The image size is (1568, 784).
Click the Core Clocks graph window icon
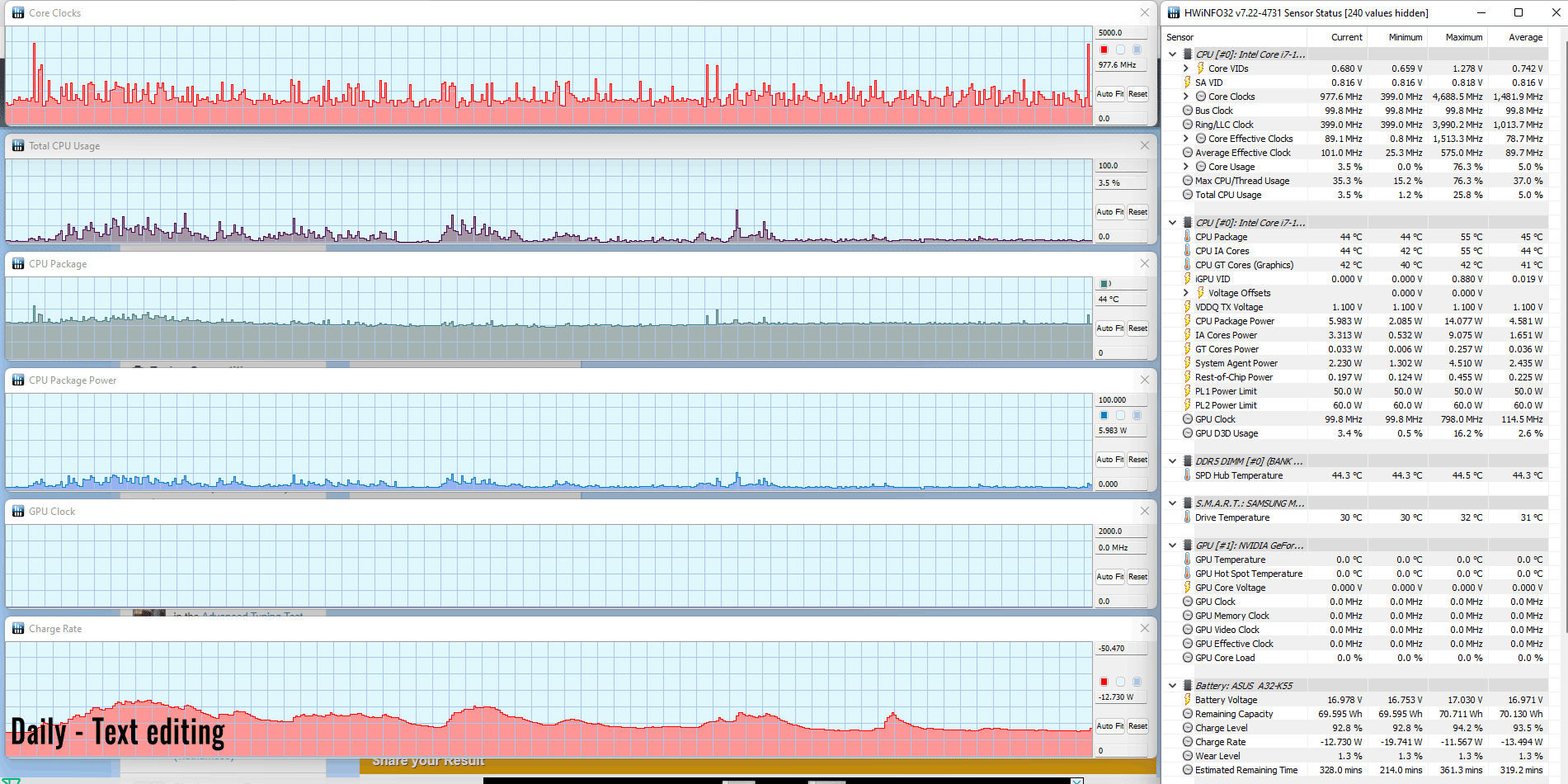tap(17, 12)
